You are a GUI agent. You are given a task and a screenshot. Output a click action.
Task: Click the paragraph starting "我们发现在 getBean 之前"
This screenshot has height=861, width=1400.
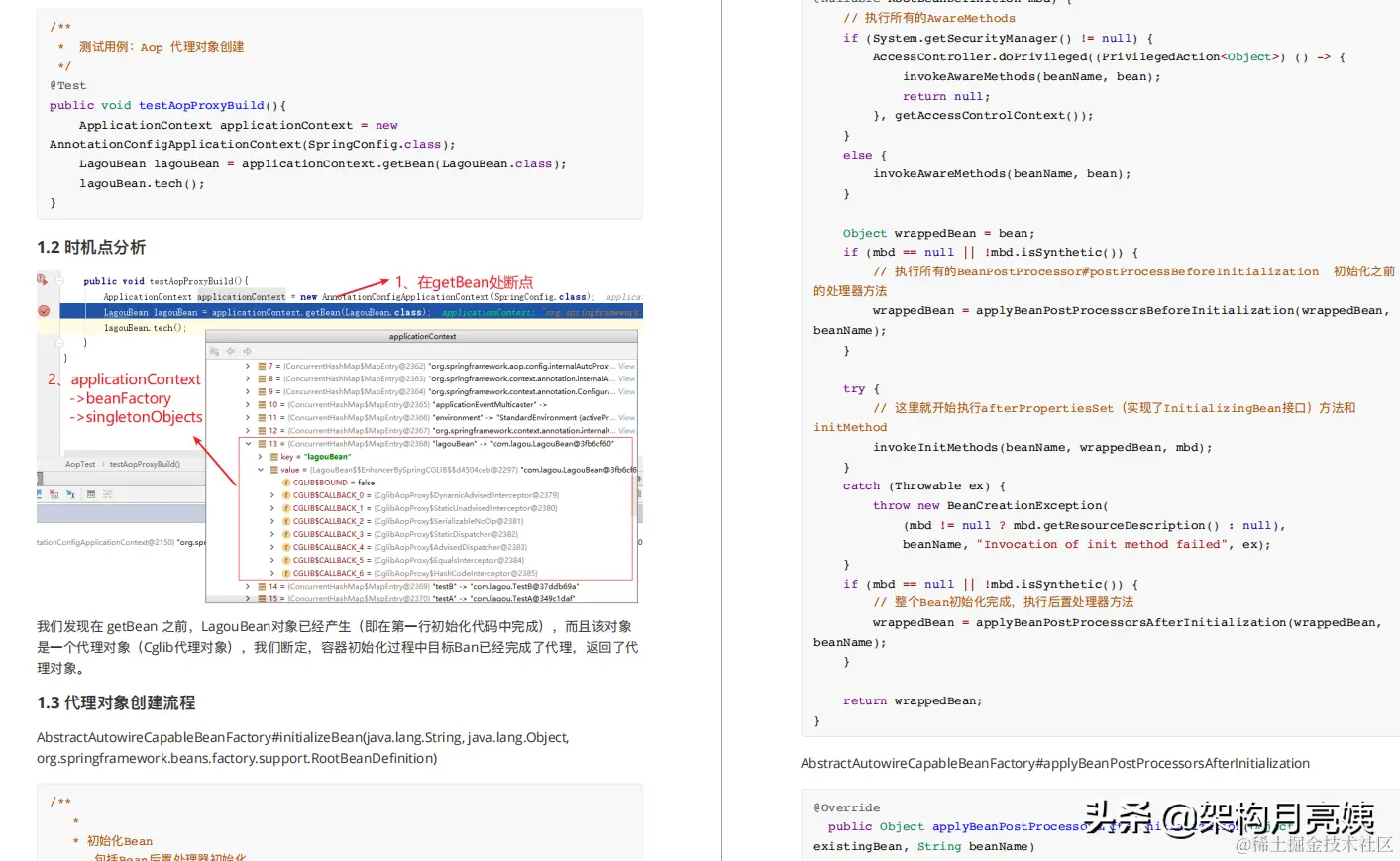[x=338, y=647]
